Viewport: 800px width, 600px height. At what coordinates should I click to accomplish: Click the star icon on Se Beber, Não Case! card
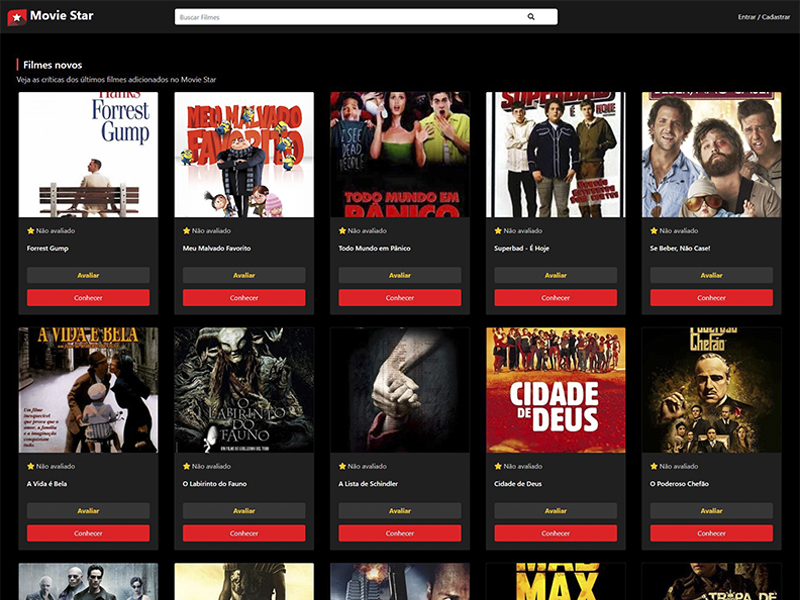(654, 231)
